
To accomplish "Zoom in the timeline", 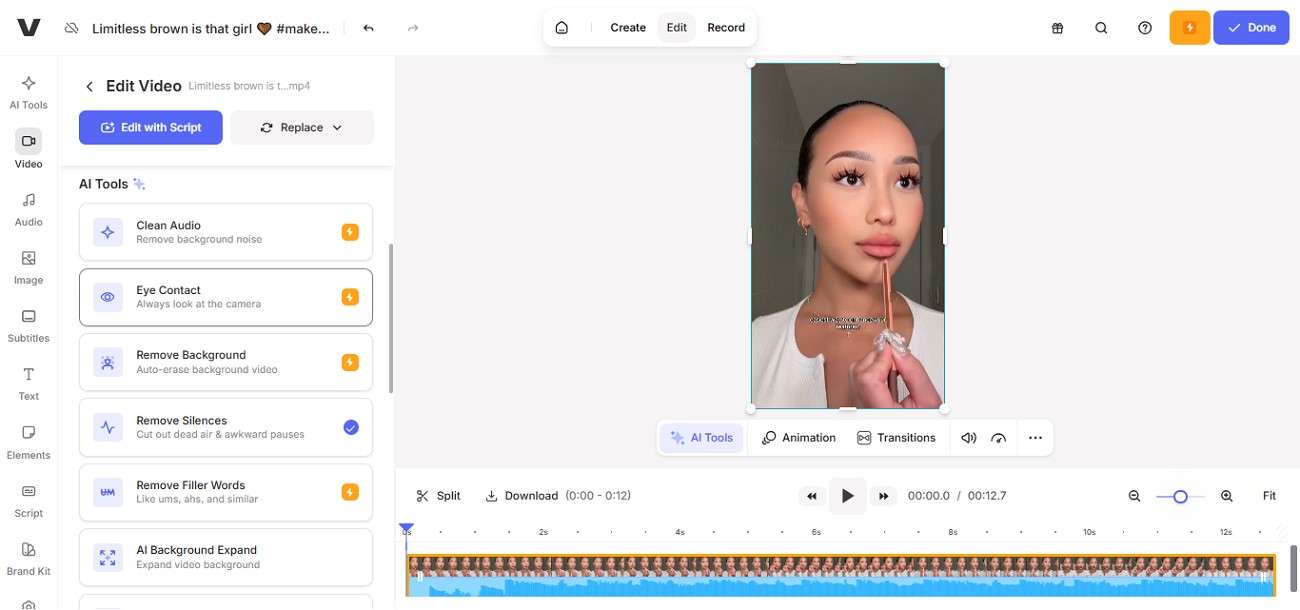I will pos(1226,496).
